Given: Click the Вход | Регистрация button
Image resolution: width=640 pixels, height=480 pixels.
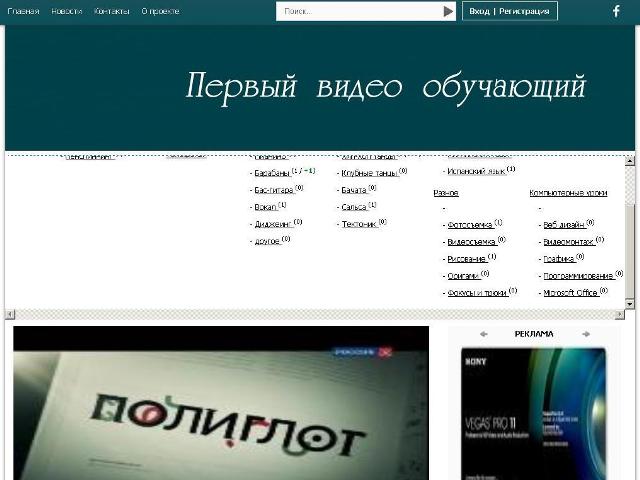Looking at the screenshot, I should pos(509,11).
